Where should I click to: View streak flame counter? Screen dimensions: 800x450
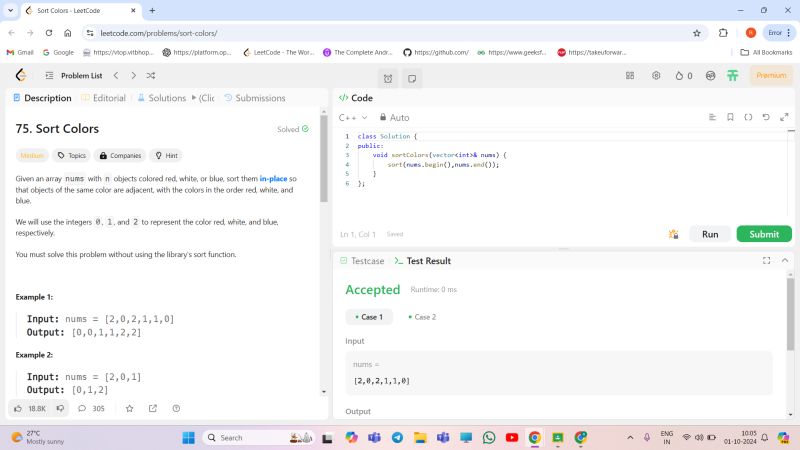tap(684, 76)
